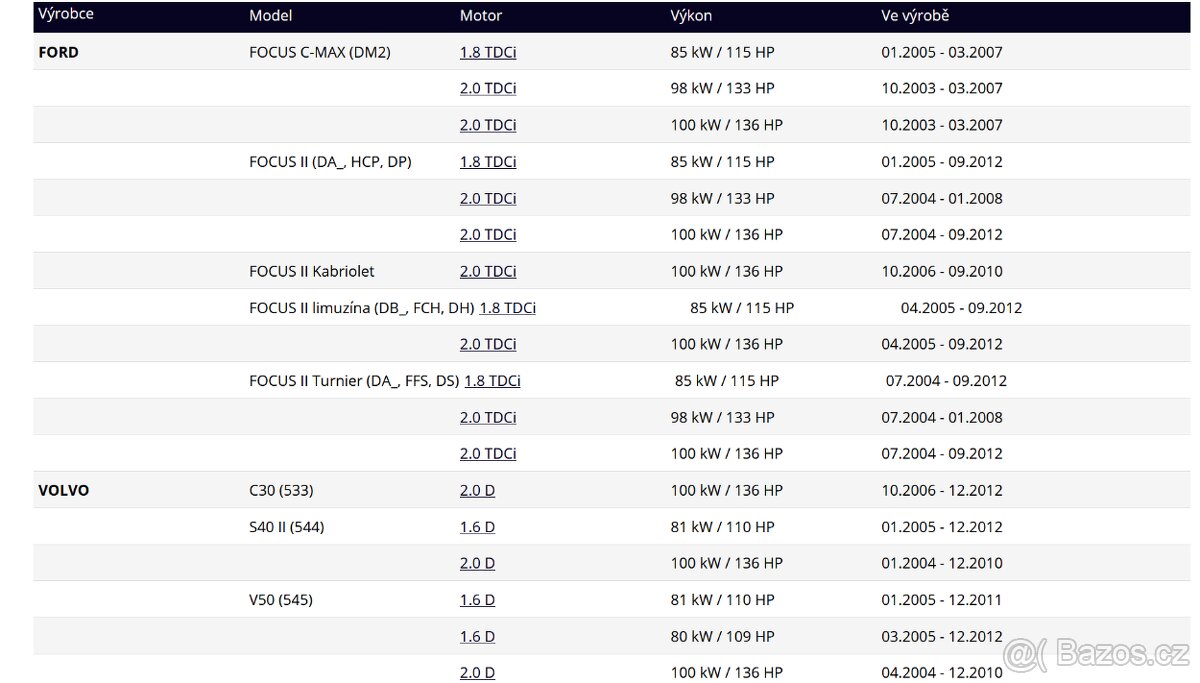Screen dimensions: 1200x683
Task: Open the 1.8 TDCi link for FOCUS C-MAX (DM2)
Action: click(x=488, y=52)
